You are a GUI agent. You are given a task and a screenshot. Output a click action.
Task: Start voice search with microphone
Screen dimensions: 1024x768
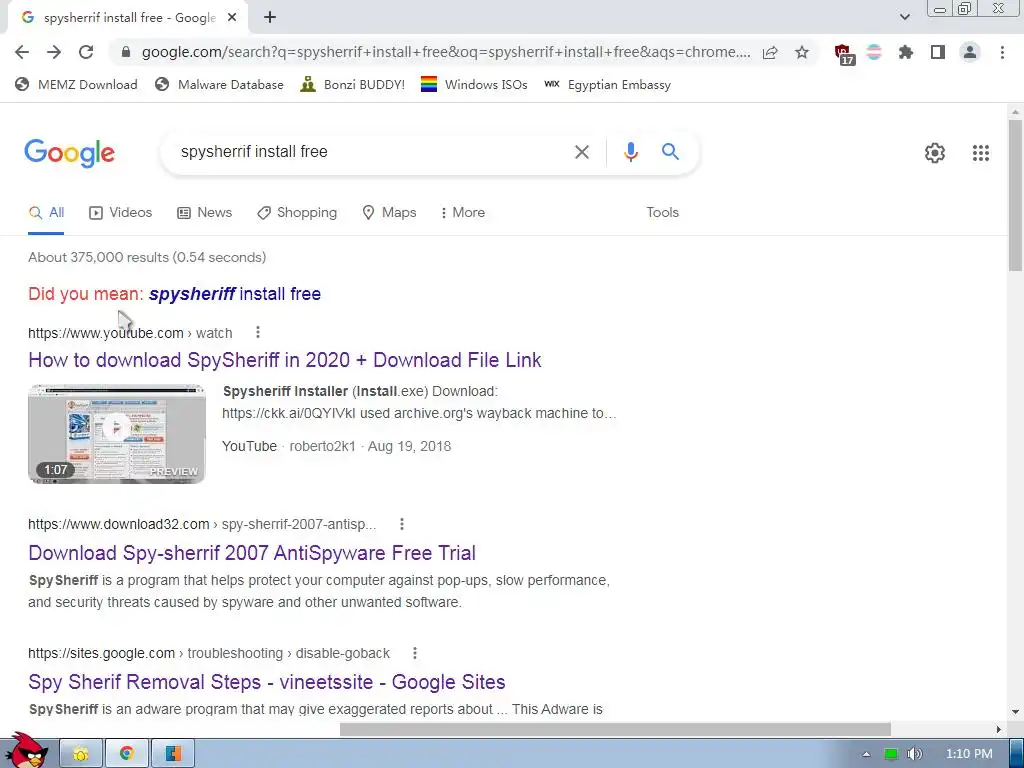630,152
